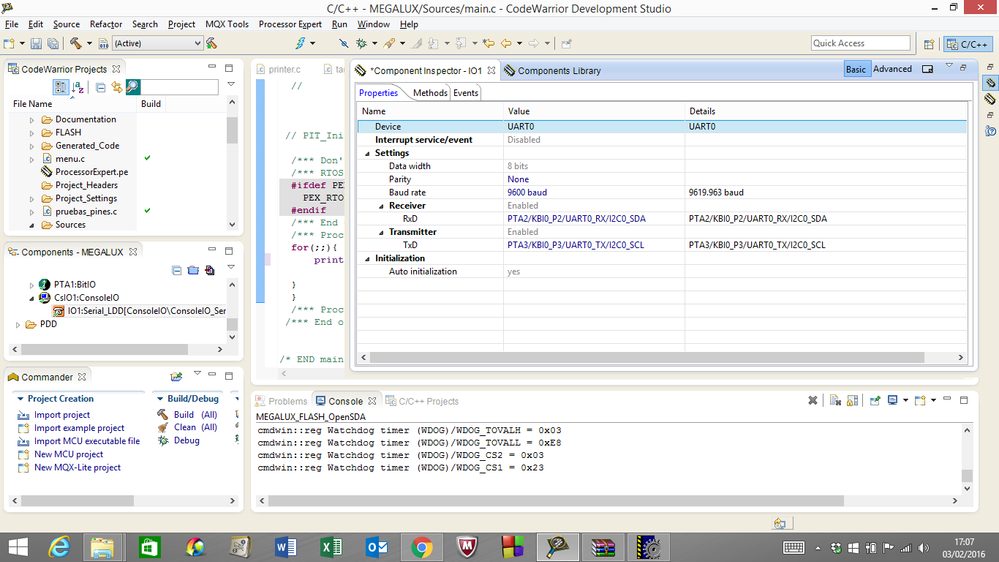Click the Link with Editor icon in Projects
The height and width of the screenshot is (562, 999).
116,88
